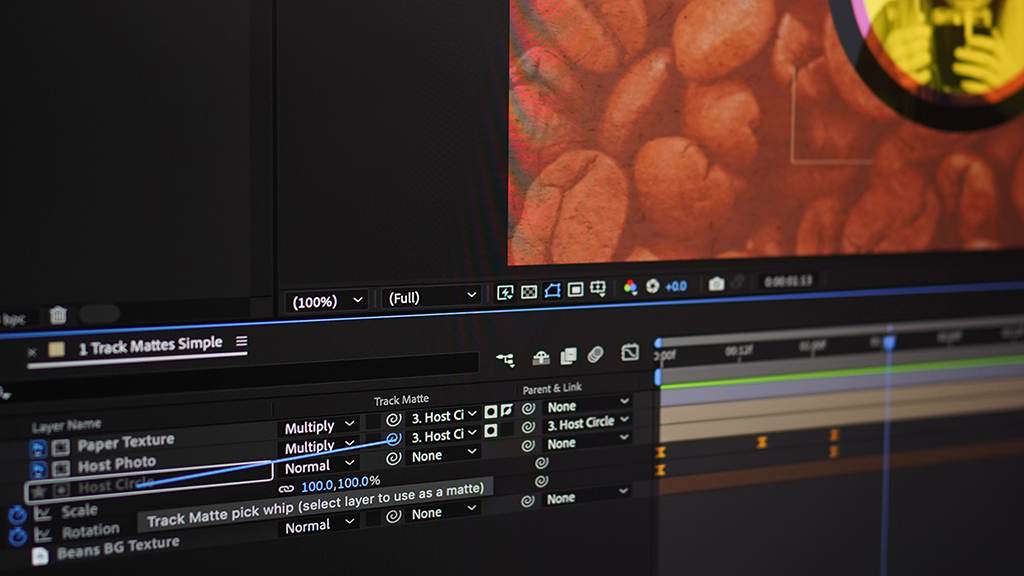This screenshot has width=1024, height=576.
Task: Click the Show Snapshot icon
Action: (x=739, y=282)
